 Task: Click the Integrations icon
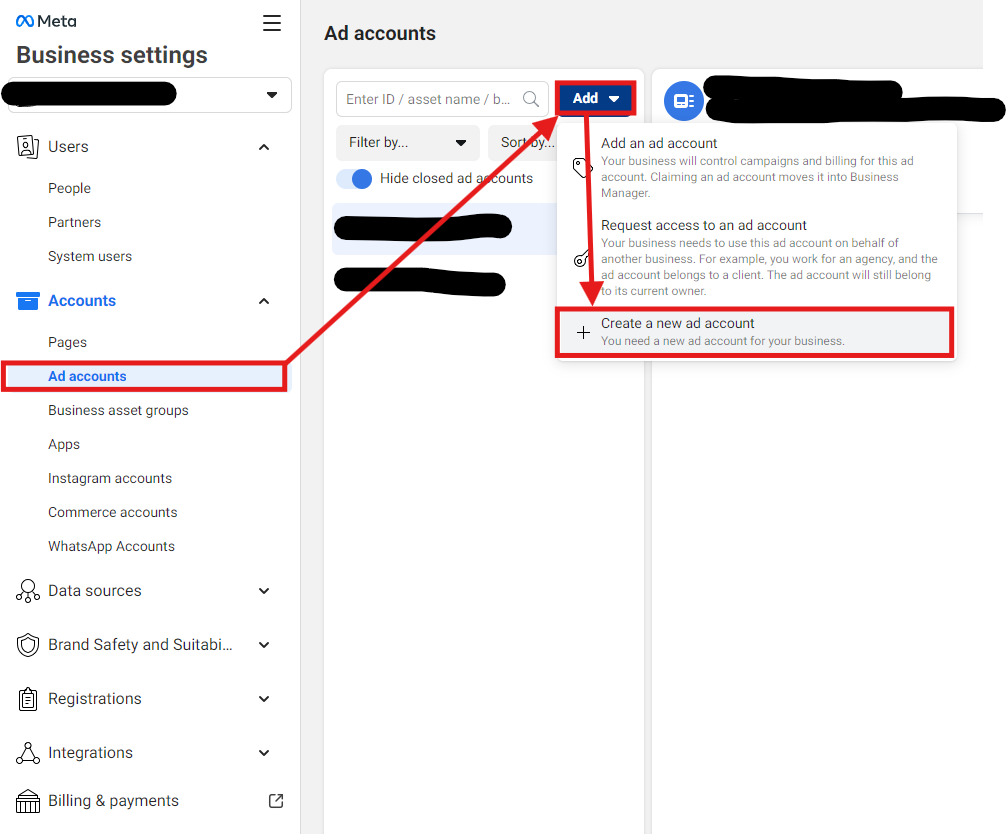28,753
